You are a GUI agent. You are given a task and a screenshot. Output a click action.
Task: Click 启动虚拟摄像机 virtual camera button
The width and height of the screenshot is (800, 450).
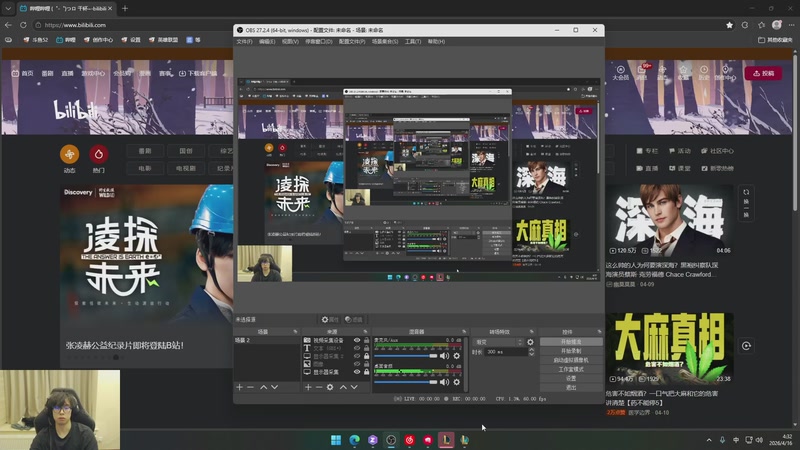(571, 360)
